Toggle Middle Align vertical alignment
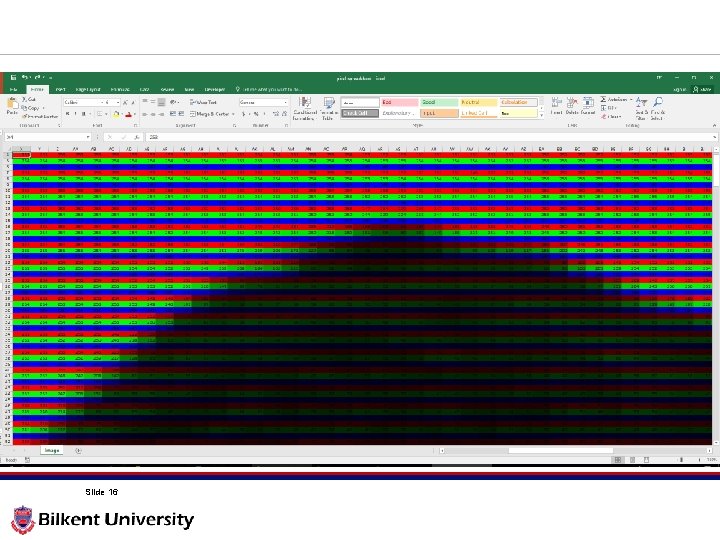 tap(153, 102)
